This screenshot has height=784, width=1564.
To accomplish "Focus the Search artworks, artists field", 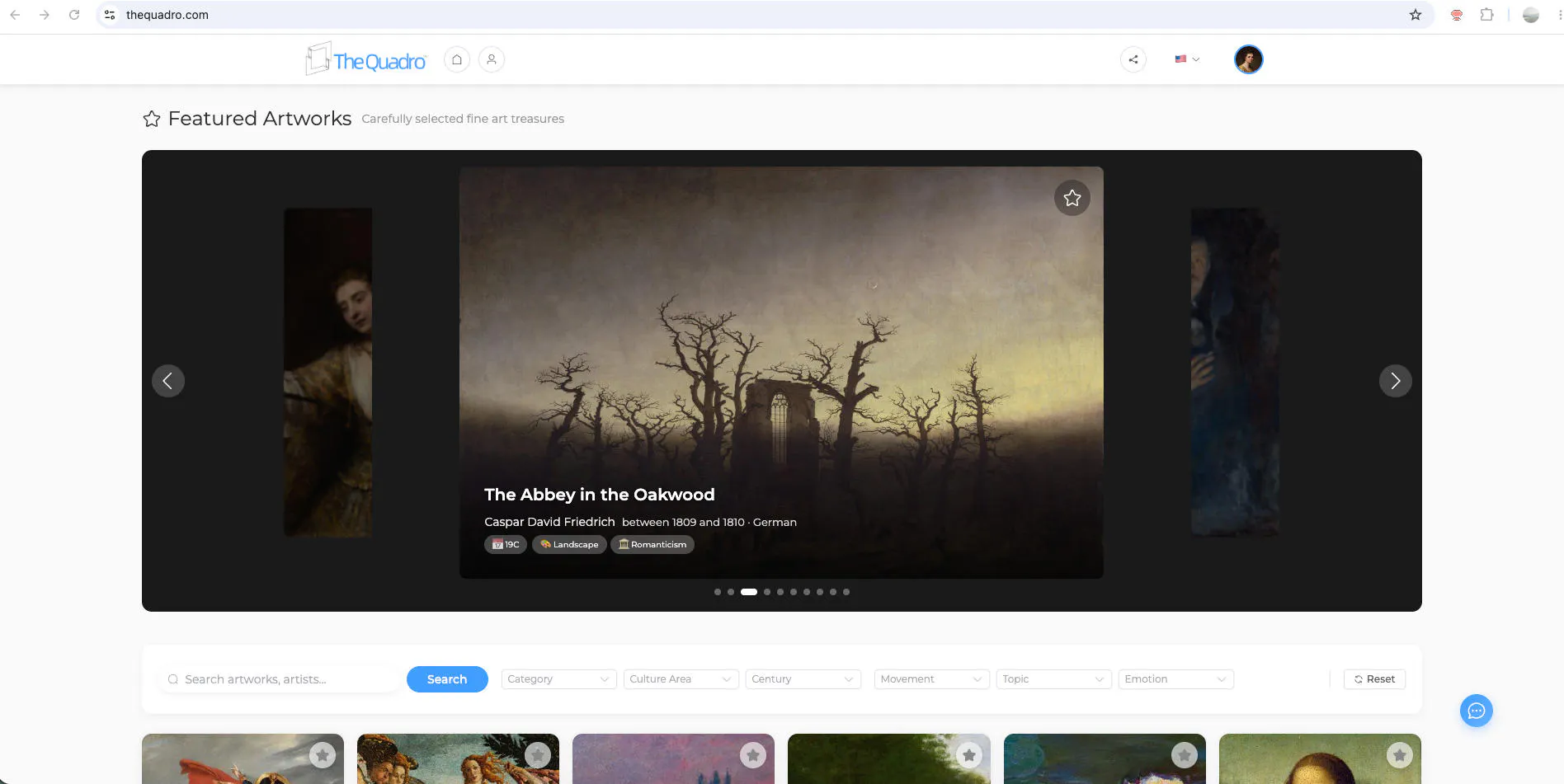I will pos(280,679).
